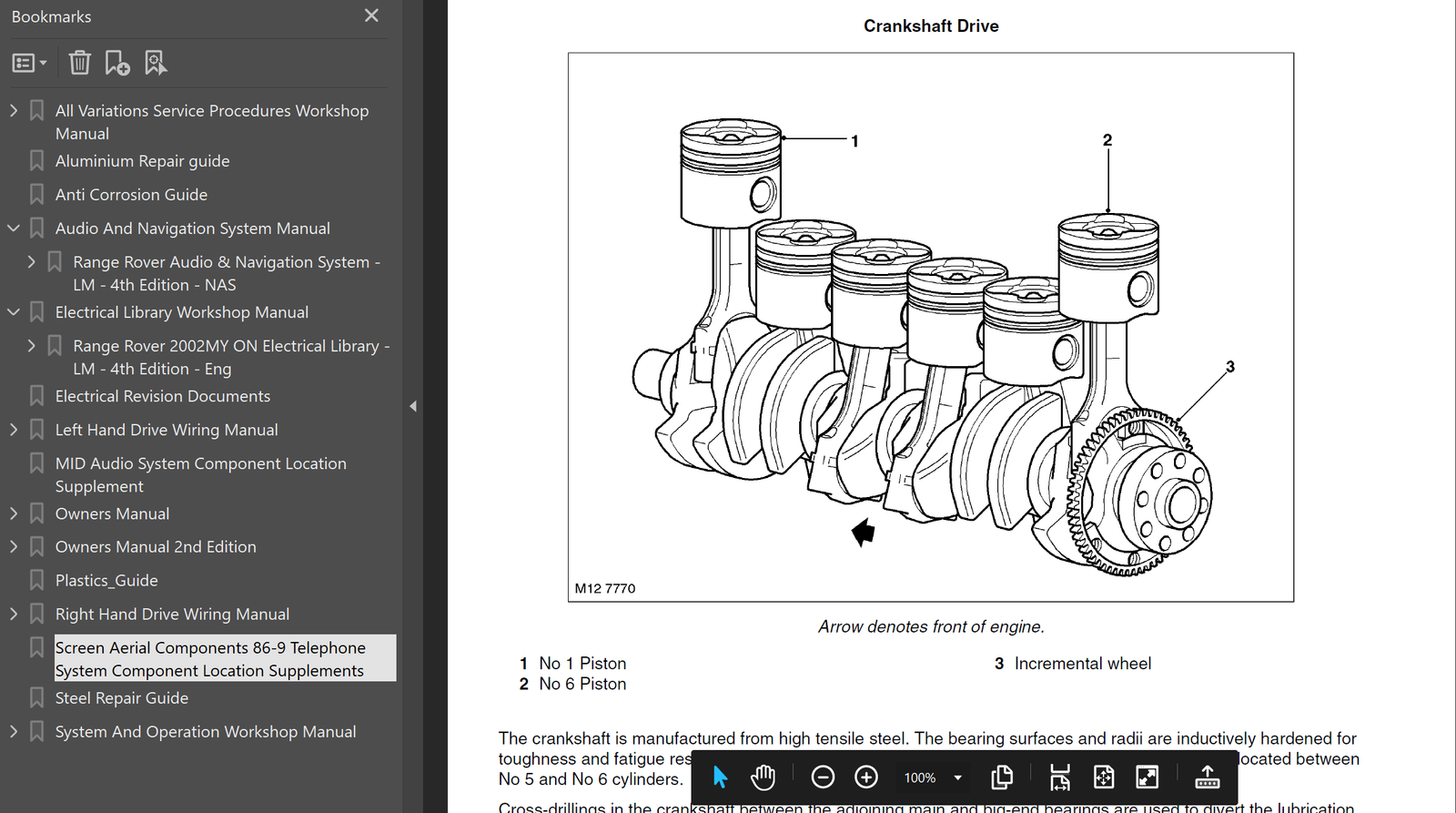The height and width of the screenshot is (813, 1456).
Task: Select Screen Aerial Components 86-9 bookmark
Action: 225,658
